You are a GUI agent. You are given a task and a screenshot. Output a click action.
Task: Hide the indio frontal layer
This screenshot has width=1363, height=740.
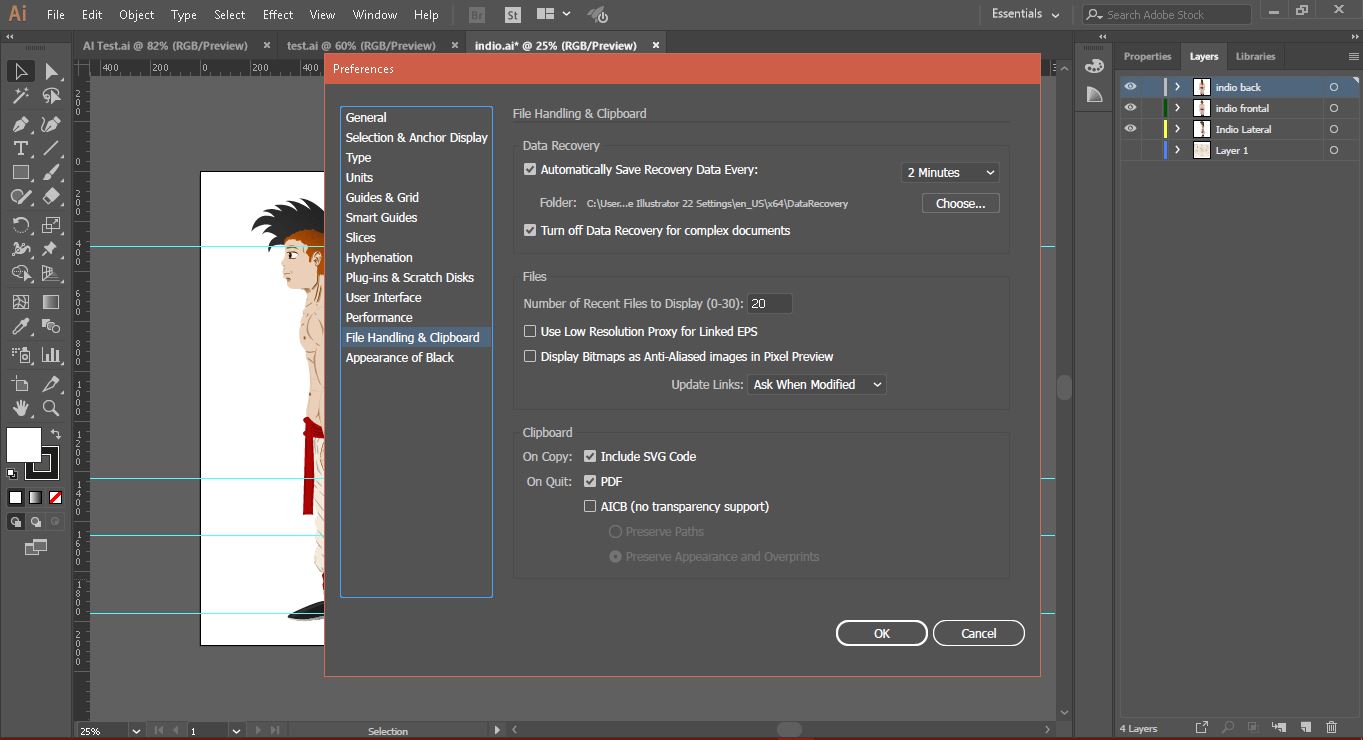1131,108
